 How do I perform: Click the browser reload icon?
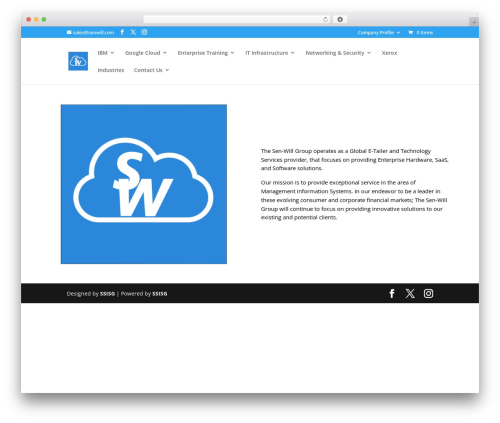pyautogui.click(x=325, y=19)
